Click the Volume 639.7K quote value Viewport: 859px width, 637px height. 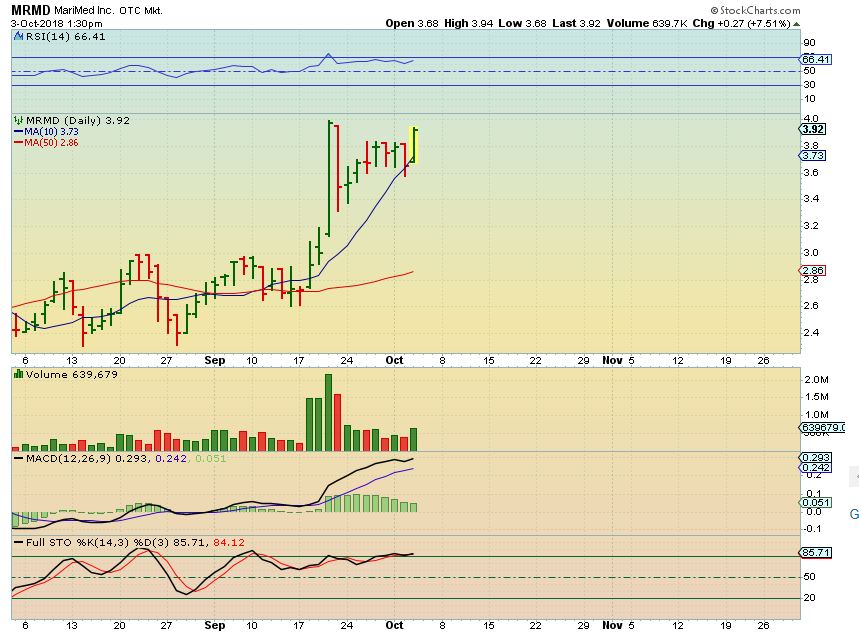point(647,24)
